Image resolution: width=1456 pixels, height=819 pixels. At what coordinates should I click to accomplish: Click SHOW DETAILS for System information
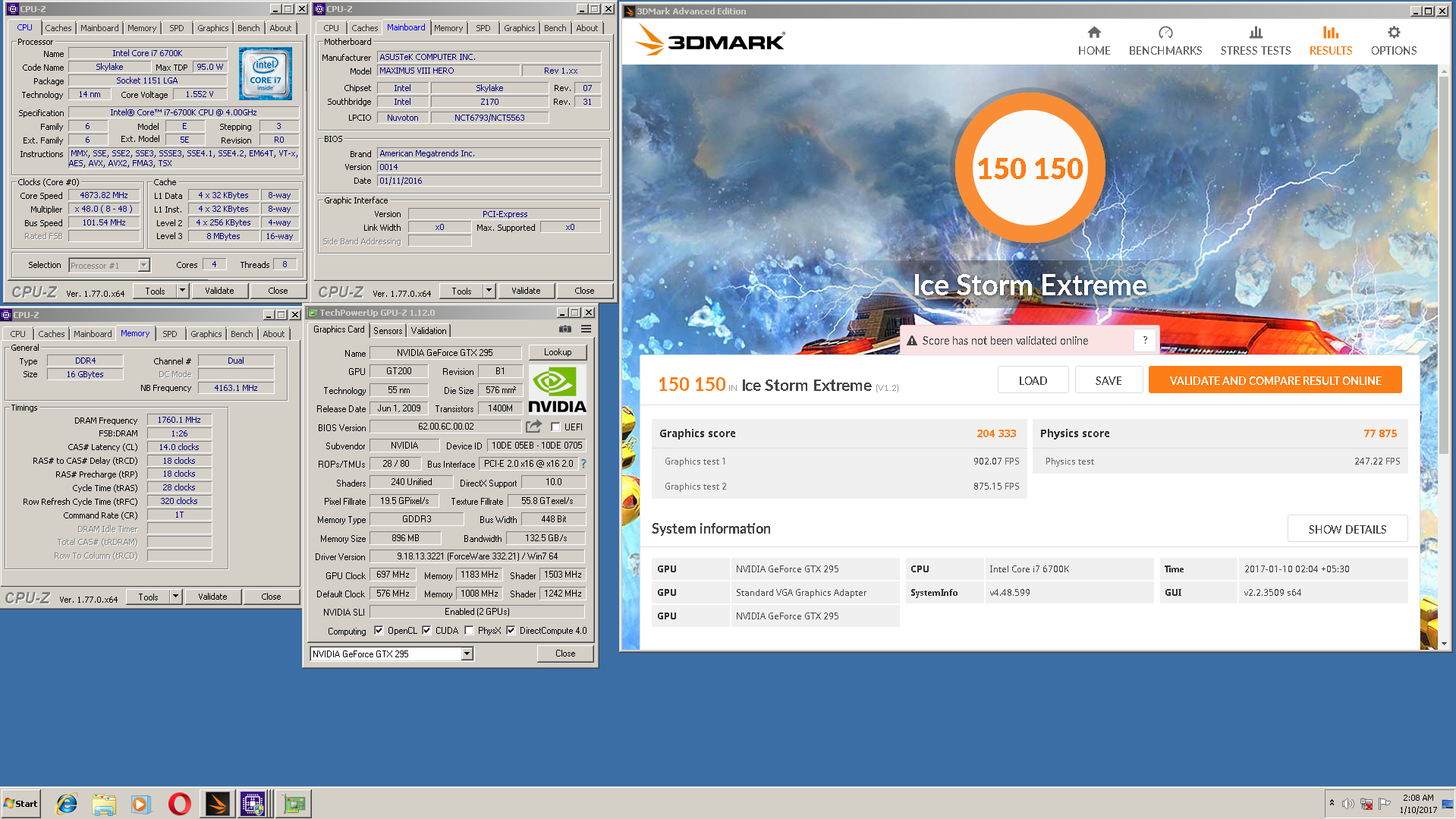point(1347,529)
